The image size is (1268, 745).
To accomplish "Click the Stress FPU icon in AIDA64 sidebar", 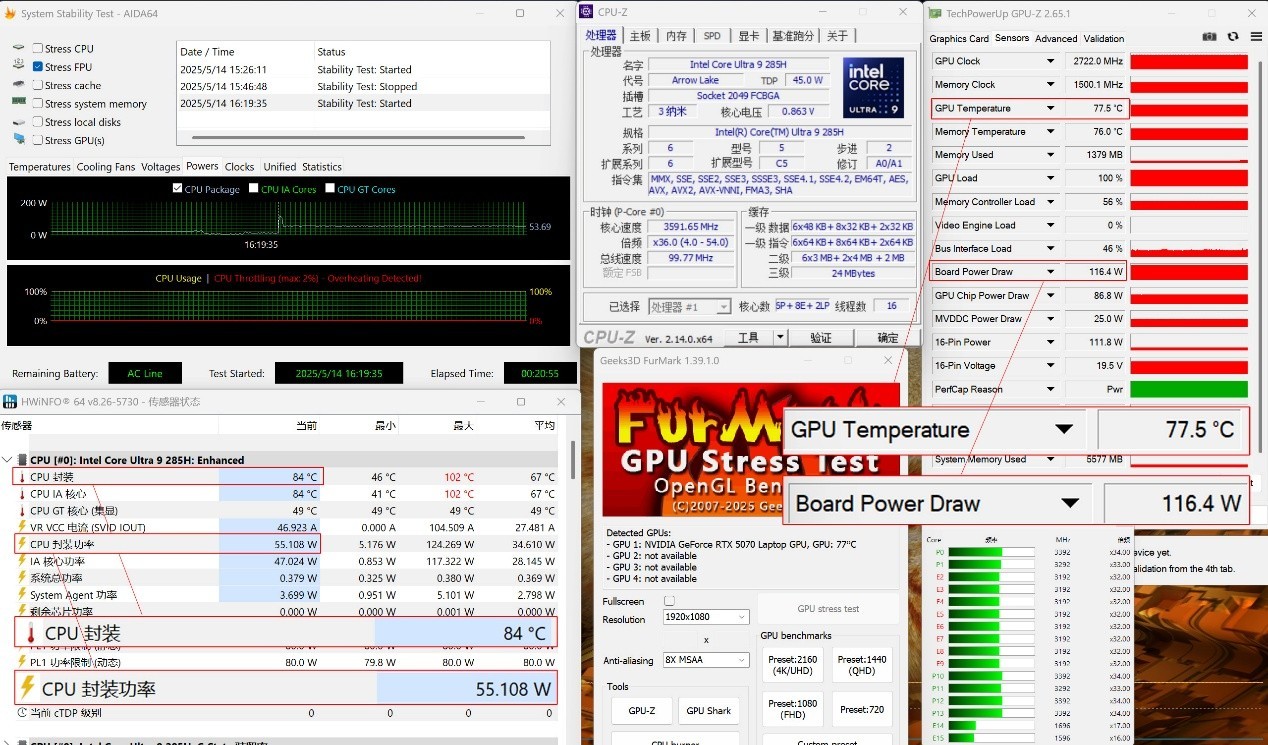I will point(18,66).
